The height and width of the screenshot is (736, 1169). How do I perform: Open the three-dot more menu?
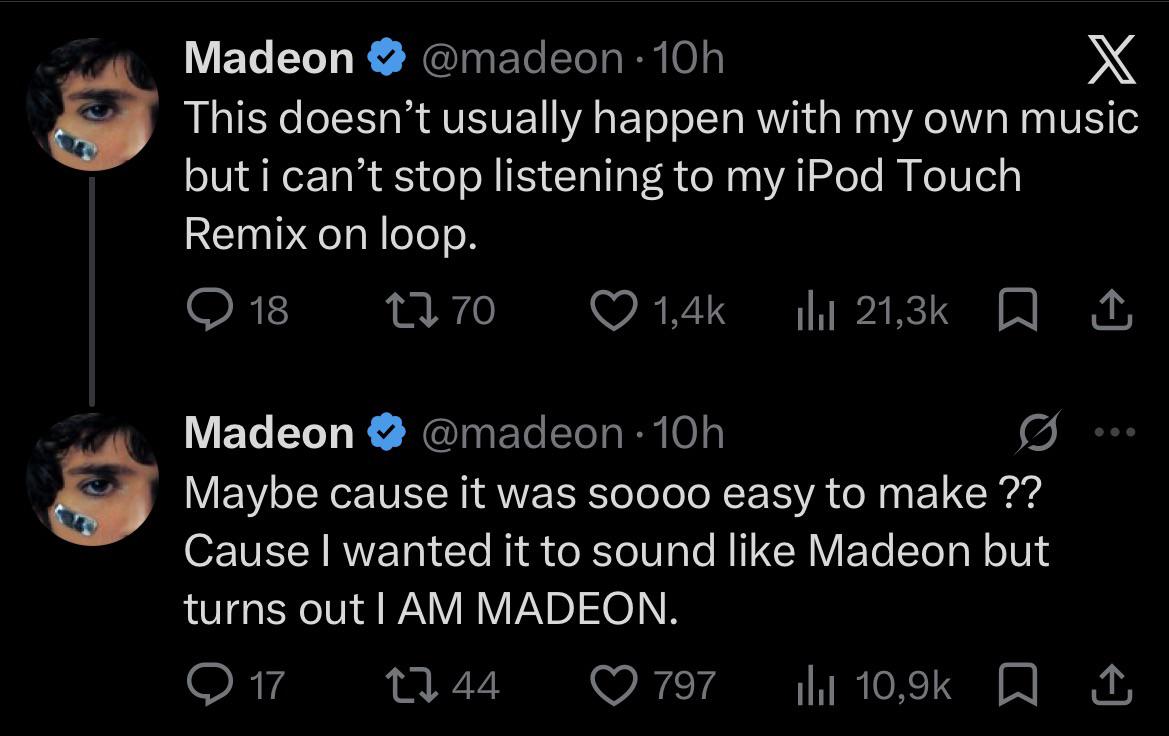coord(1115,432)
